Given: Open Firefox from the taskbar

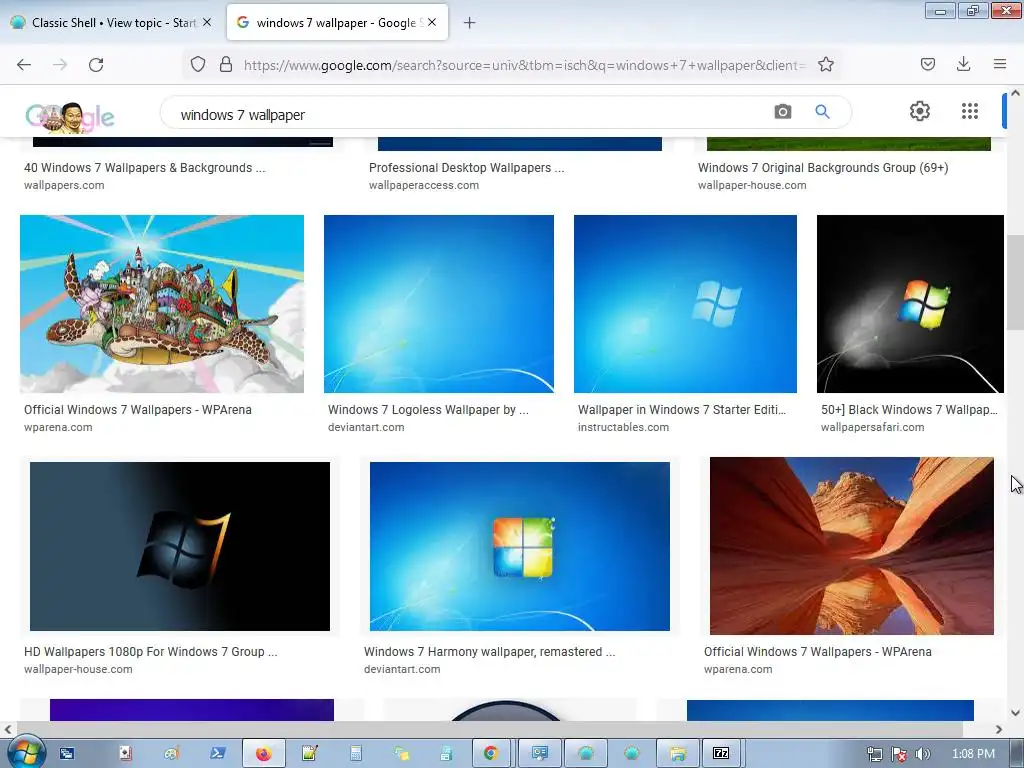Looking at the screenshot, I should click(264, 754).
